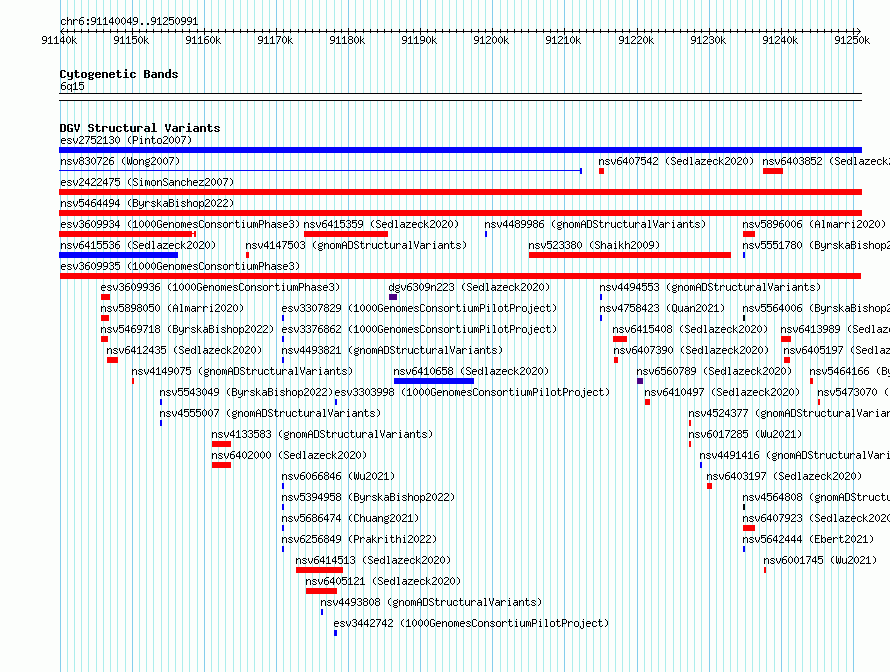Click the esv2752130 (Pinto2007) variant label

tap(126, 140)
